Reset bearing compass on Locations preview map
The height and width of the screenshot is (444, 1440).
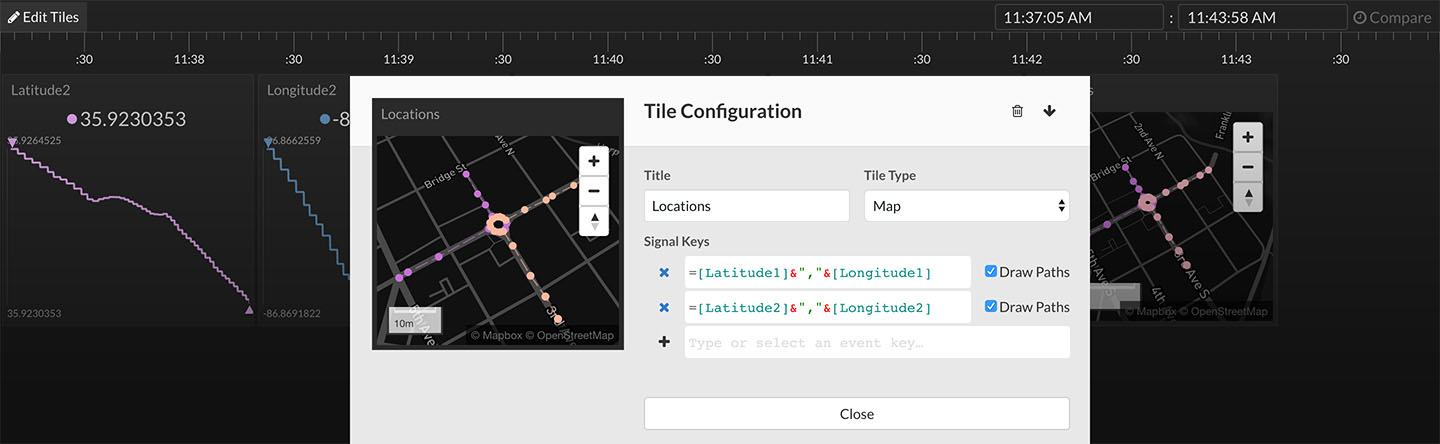pos(594,220)
